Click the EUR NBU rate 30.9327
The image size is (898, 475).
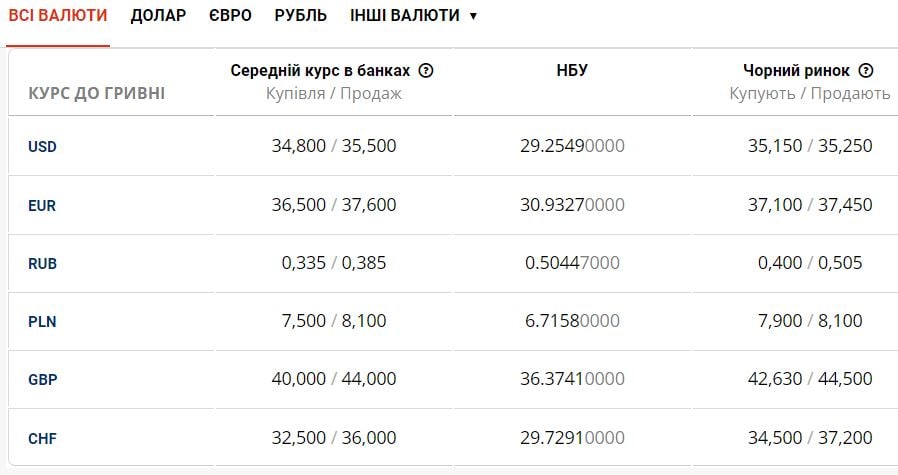[x=572, y=205]
